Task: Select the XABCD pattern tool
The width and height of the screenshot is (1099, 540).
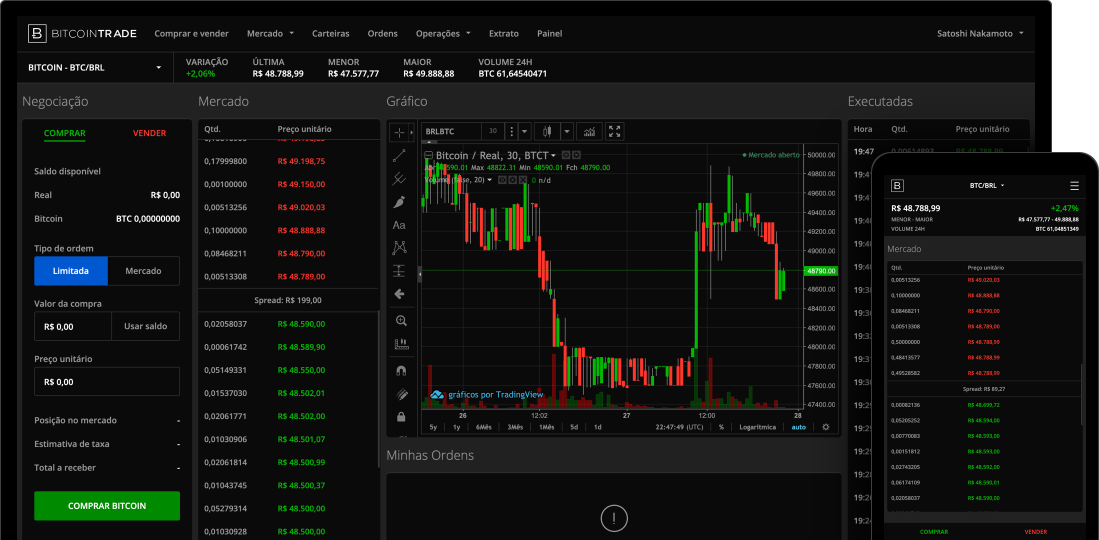Action: [400, 248]
